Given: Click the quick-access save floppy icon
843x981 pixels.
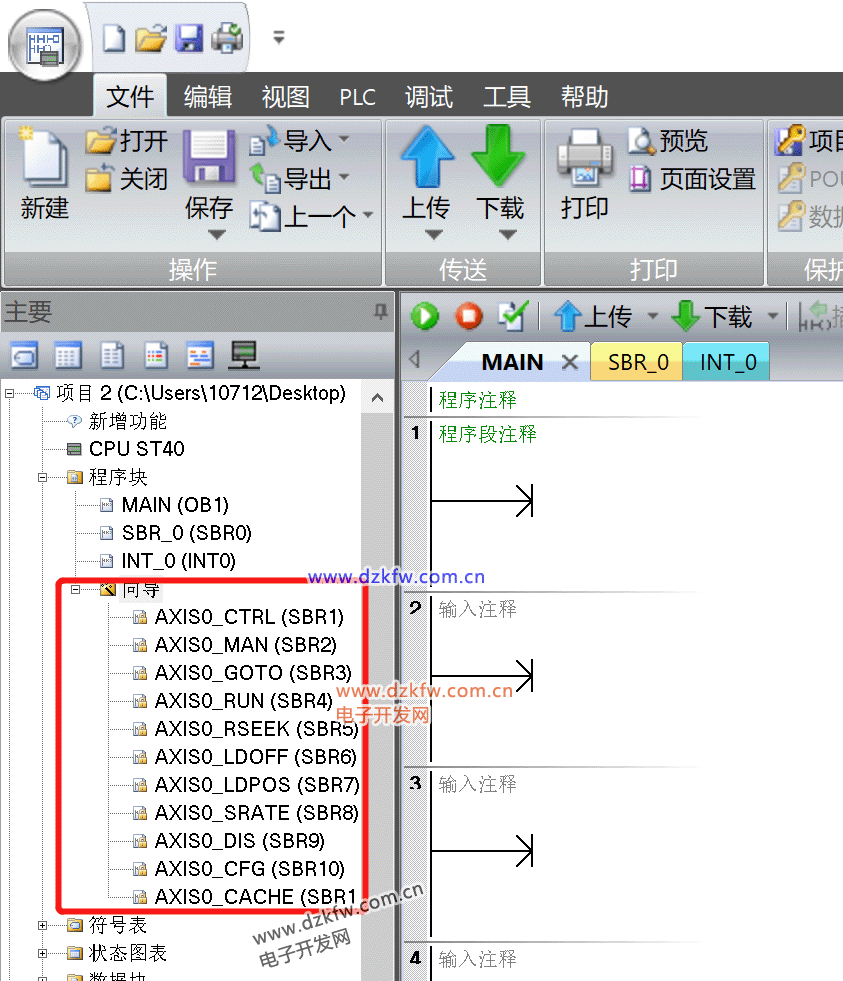Looking at the screenshot, I should [188, 39].
